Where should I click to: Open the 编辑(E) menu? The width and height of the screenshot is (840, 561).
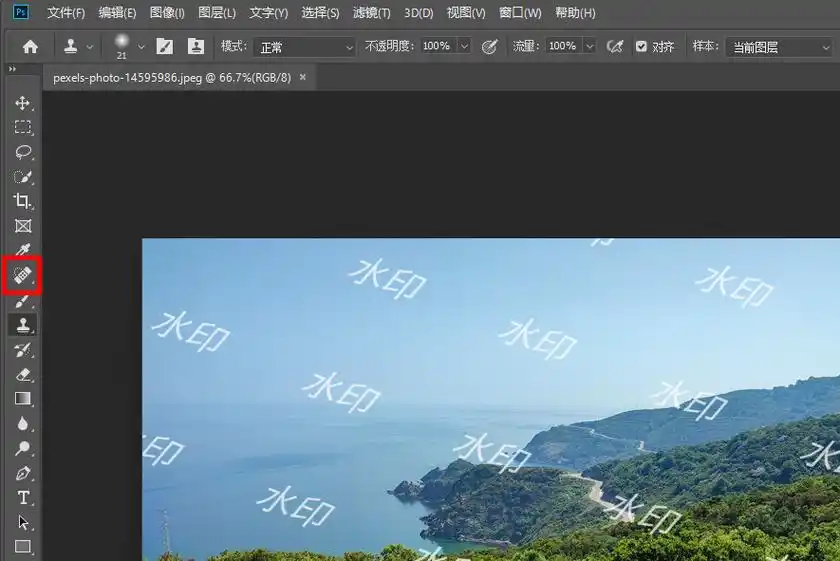click(117, 13)
